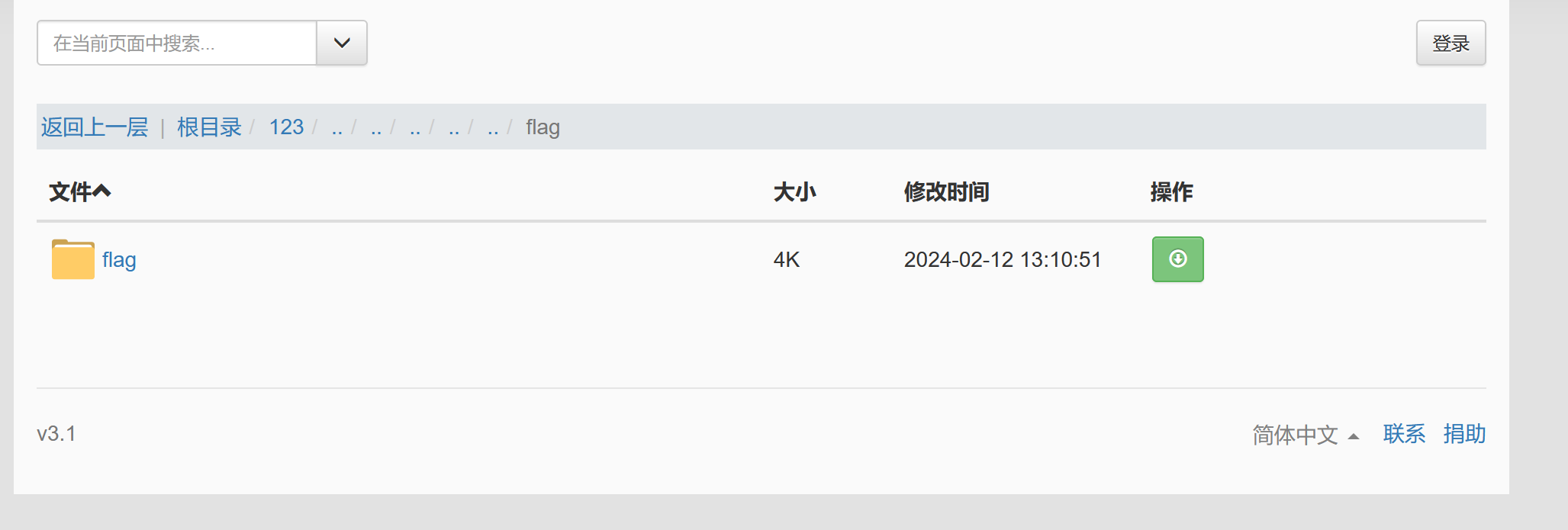Open the 联系 contact link
Viewport: 1568px width, 530px height.
(1404, 434)
